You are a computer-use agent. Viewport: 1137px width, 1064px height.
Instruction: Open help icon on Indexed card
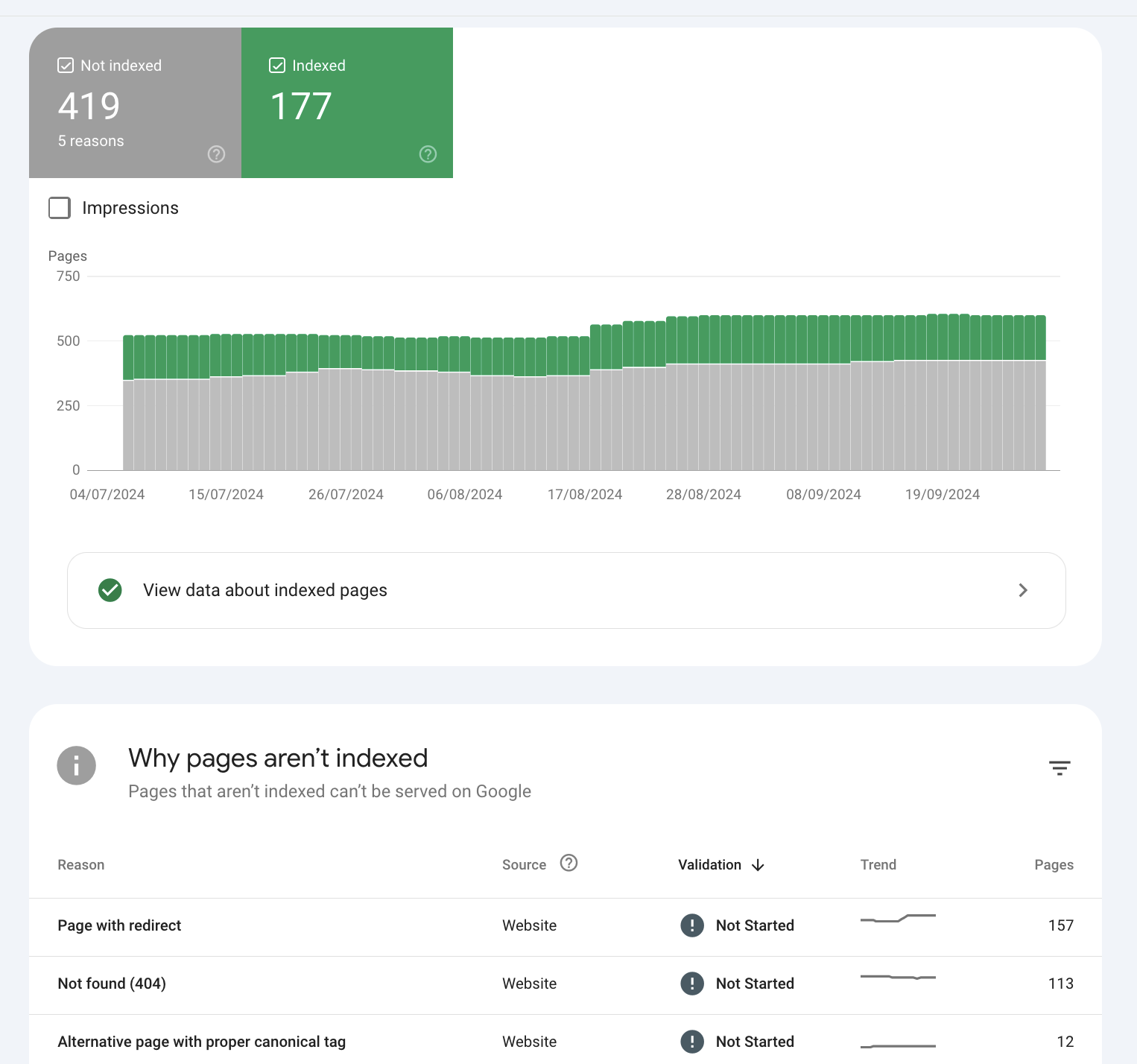click(428, 154)
